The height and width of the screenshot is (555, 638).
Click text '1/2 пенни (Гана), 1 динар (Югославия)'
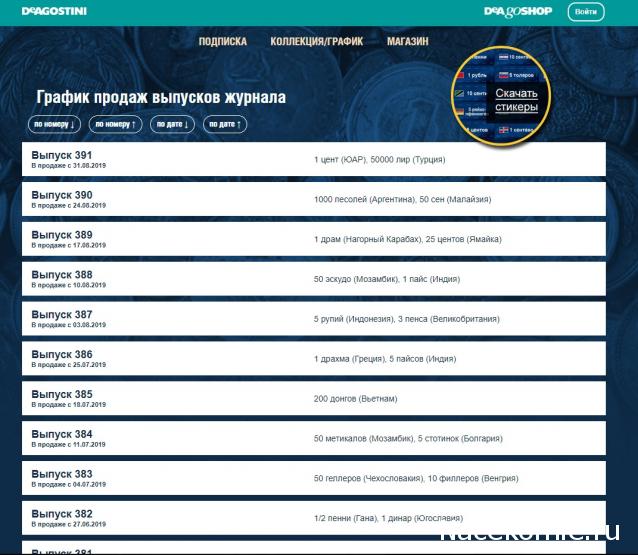(389, 518)
